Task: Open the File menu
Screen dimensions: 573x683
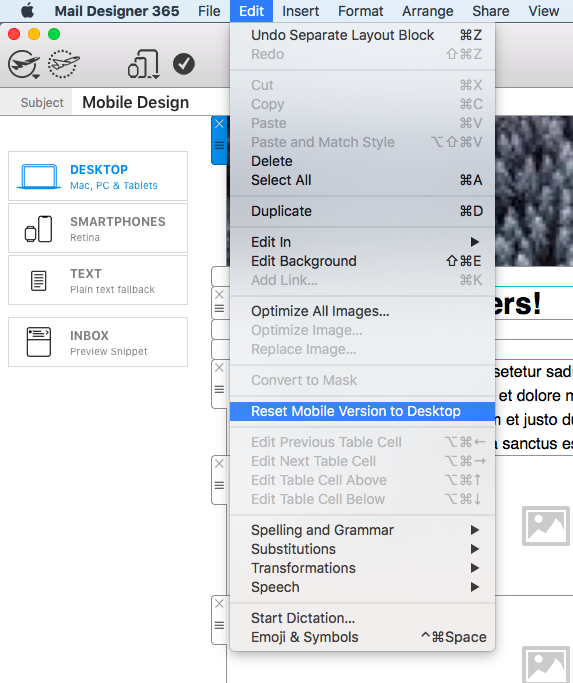Action: click(x=209, y=10)
